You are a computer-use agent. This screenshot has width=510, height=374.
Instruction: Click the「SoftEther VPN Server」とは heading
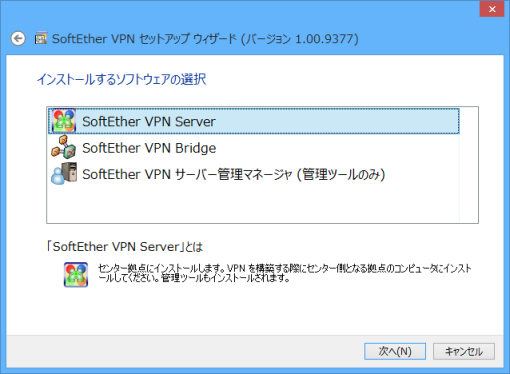click(125, 247)
